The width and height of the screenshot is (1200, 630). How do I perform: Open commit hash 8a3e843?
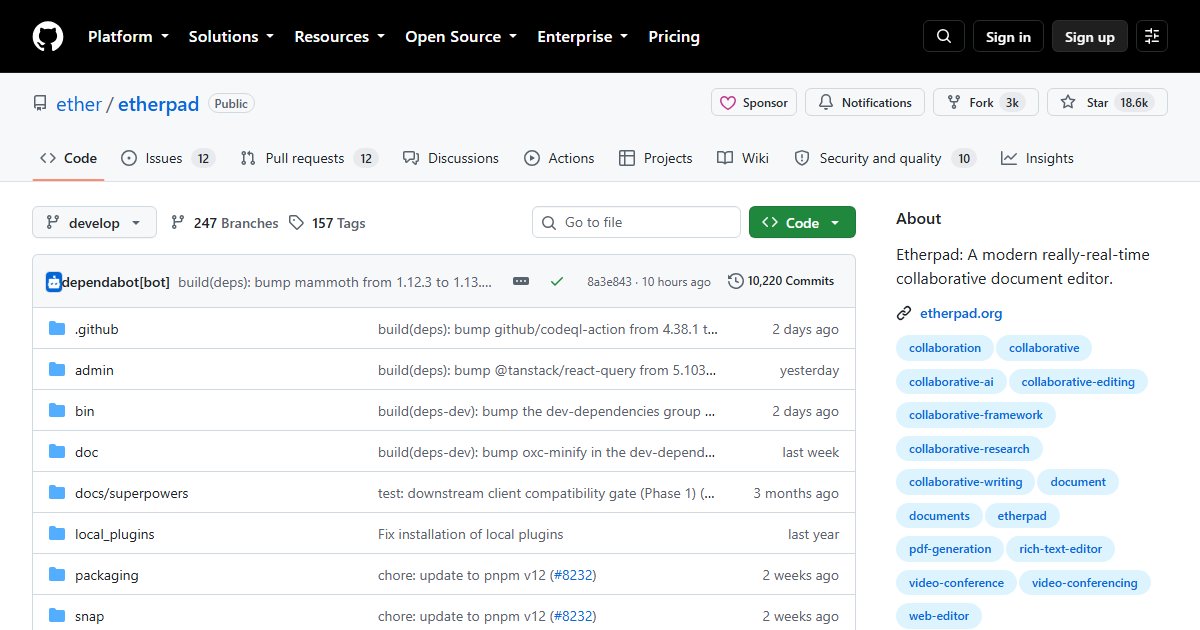pyautogui.click(x=609, y=282)
